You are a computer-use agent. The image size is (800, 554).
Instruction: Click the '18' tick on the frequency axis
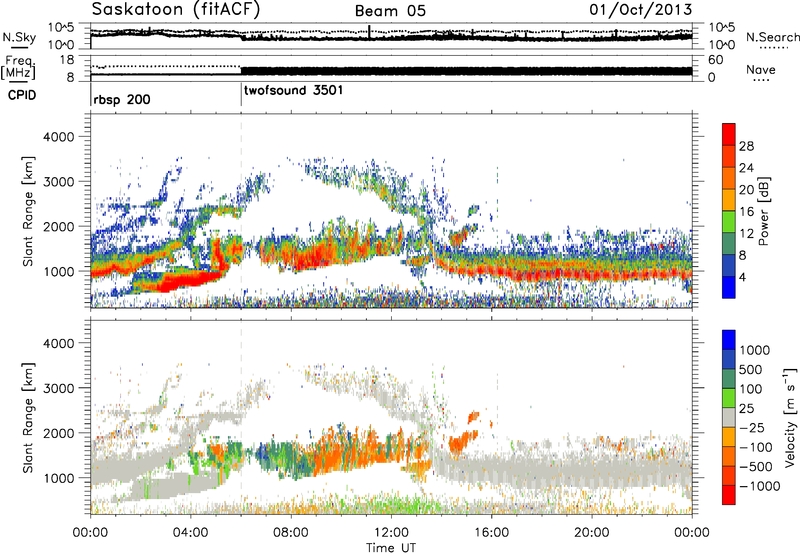pos(67,60)
